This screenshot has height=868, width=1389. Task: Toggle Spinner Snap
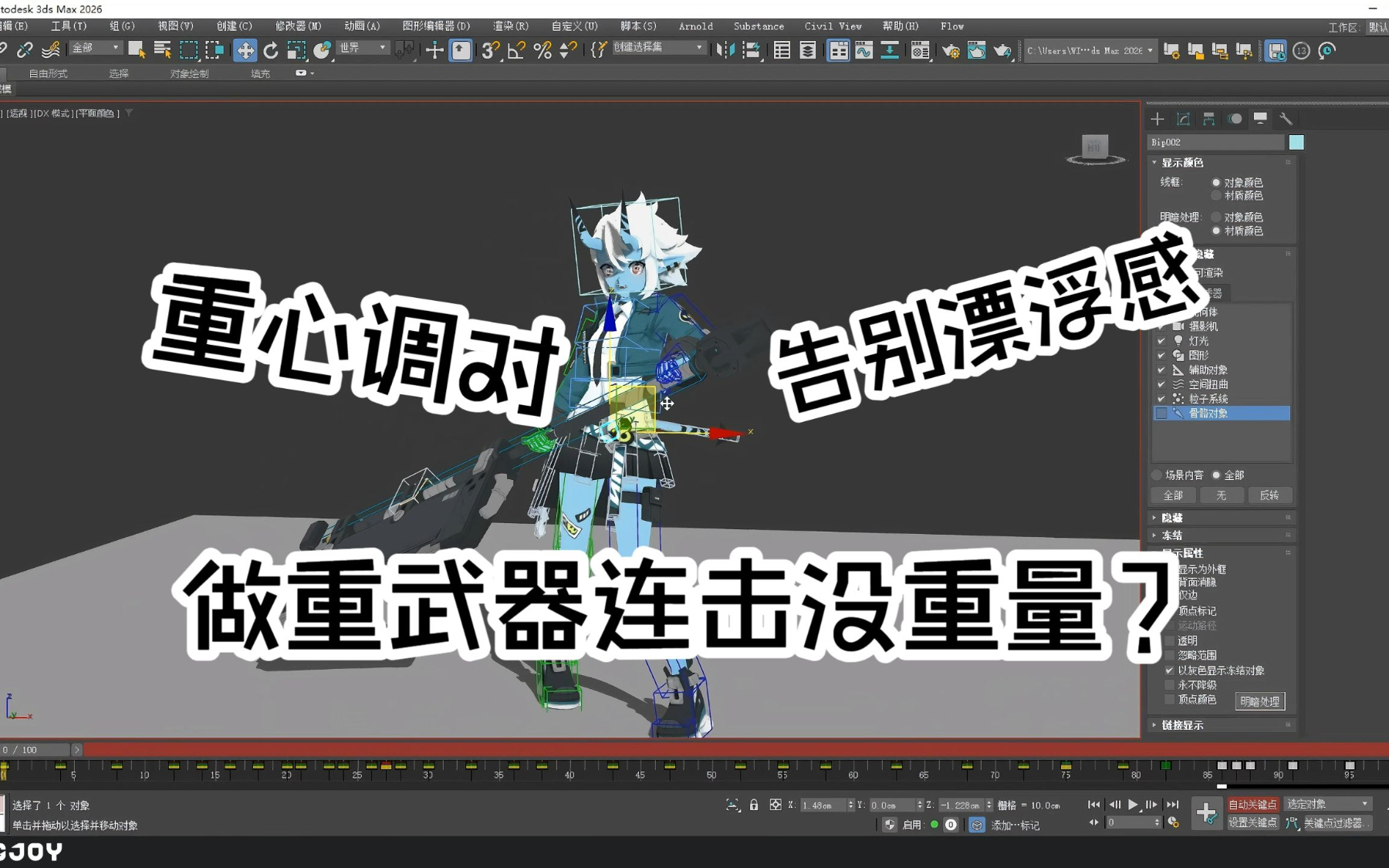[x=568, y=51]
